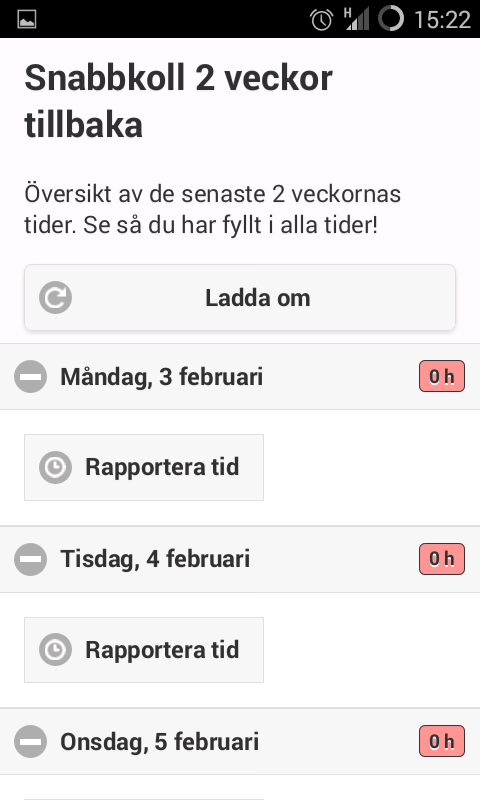
Task: Click minus icon beside Tisdag, 4 februari
Action: [x=31, y=559]
